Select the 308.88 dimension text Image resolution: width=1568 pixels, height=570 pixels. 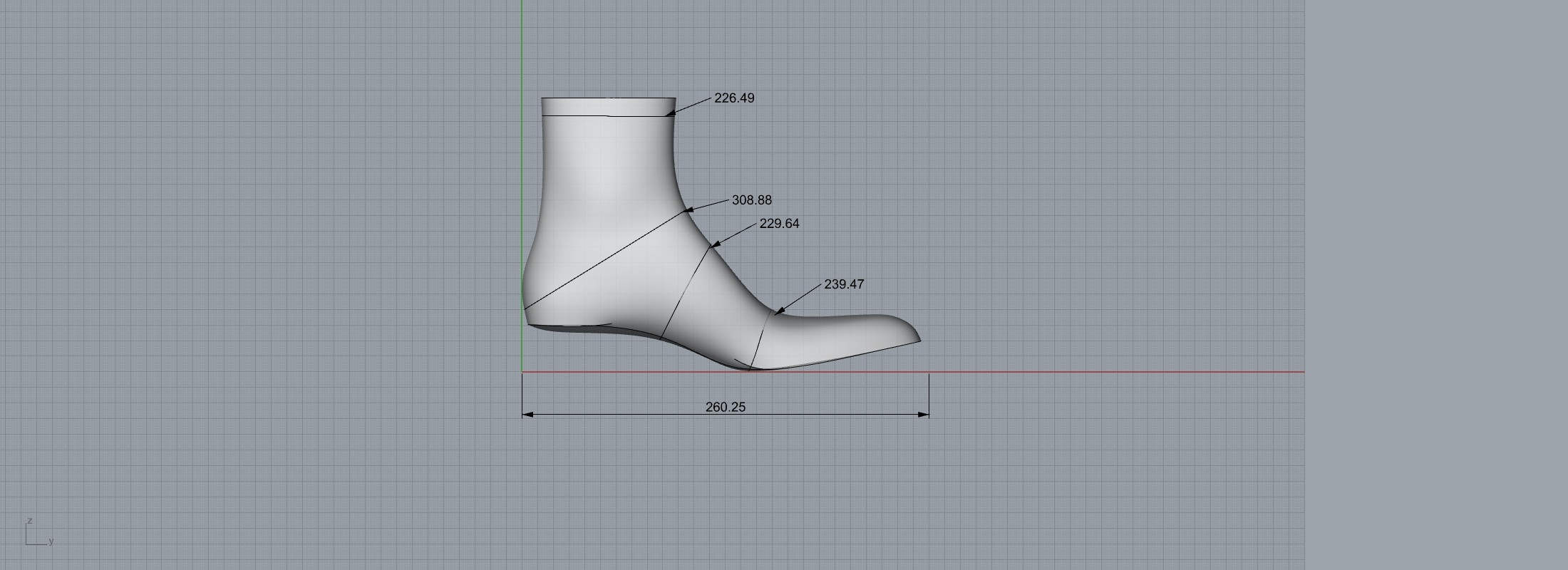751,201
